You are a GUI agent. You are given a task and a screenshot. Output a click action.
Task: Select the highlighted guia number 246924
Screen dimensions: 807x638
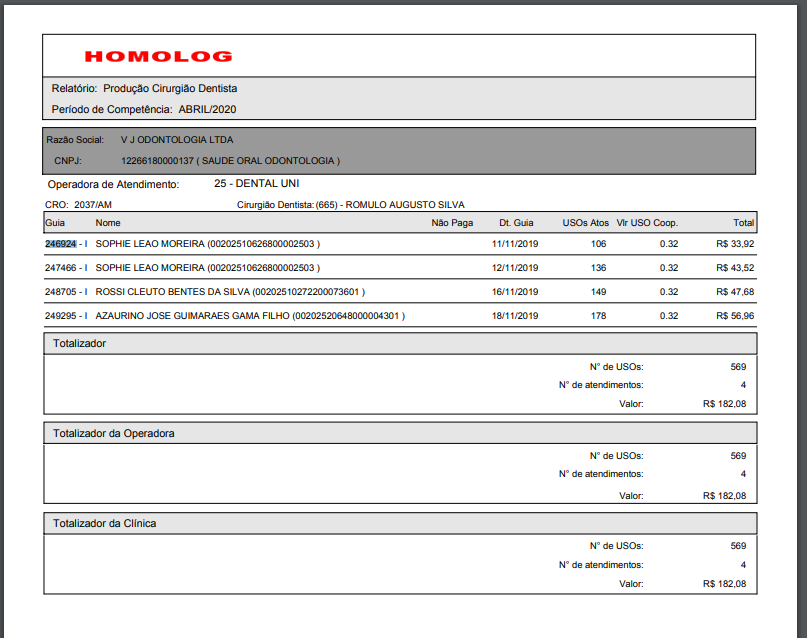click(x=60, y=243)
